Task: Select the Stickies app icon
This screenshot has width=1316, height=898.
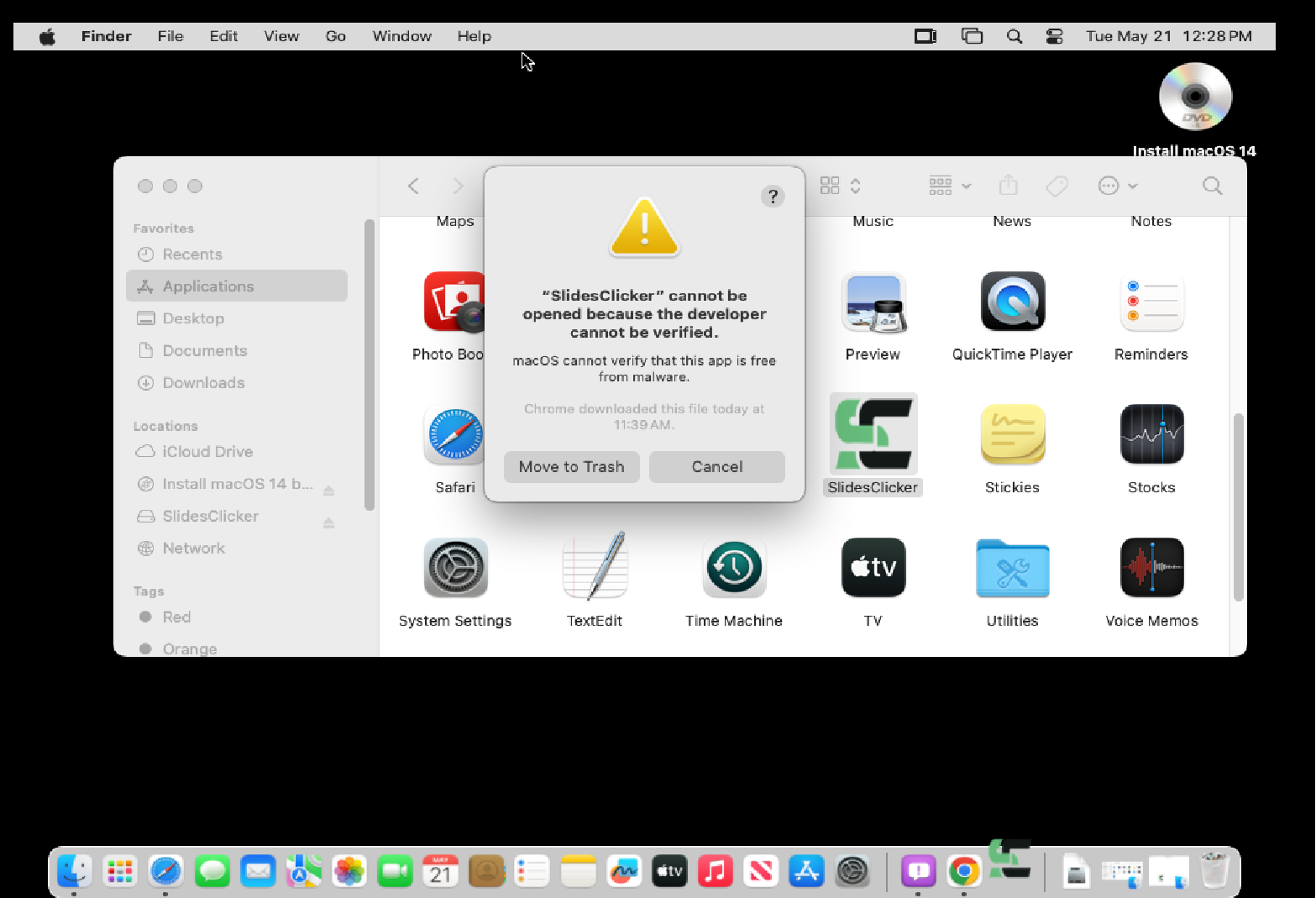Action: [1013, 435]
